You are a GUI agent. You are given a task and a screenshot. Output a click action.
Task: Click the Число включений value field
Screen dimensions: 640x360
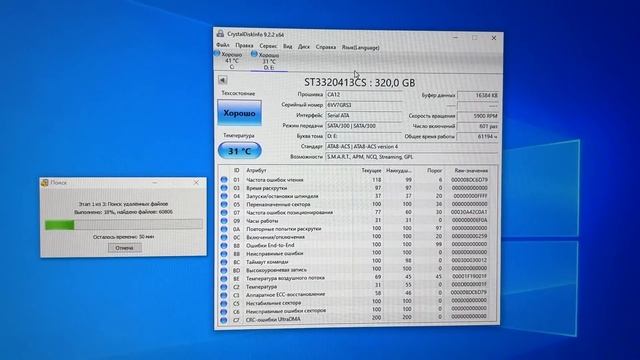pos(478,127)
